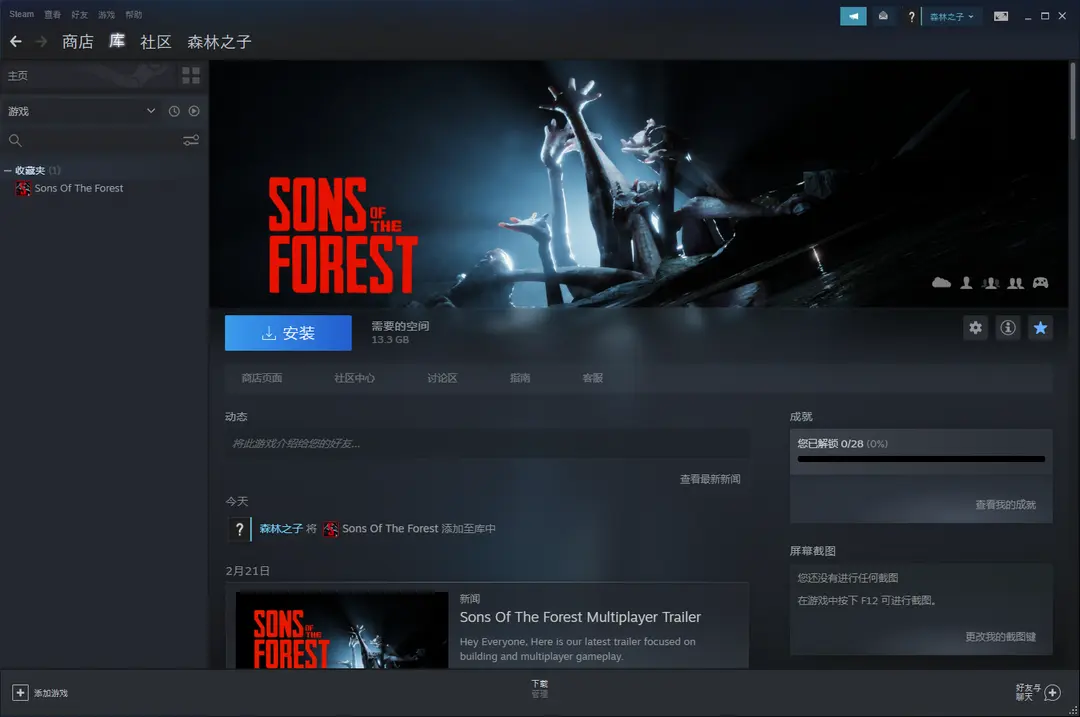The height and width of the screenshot is (717, 1080).
Task: Go forward with the right arrow
Action: click(x=41, y=42)
